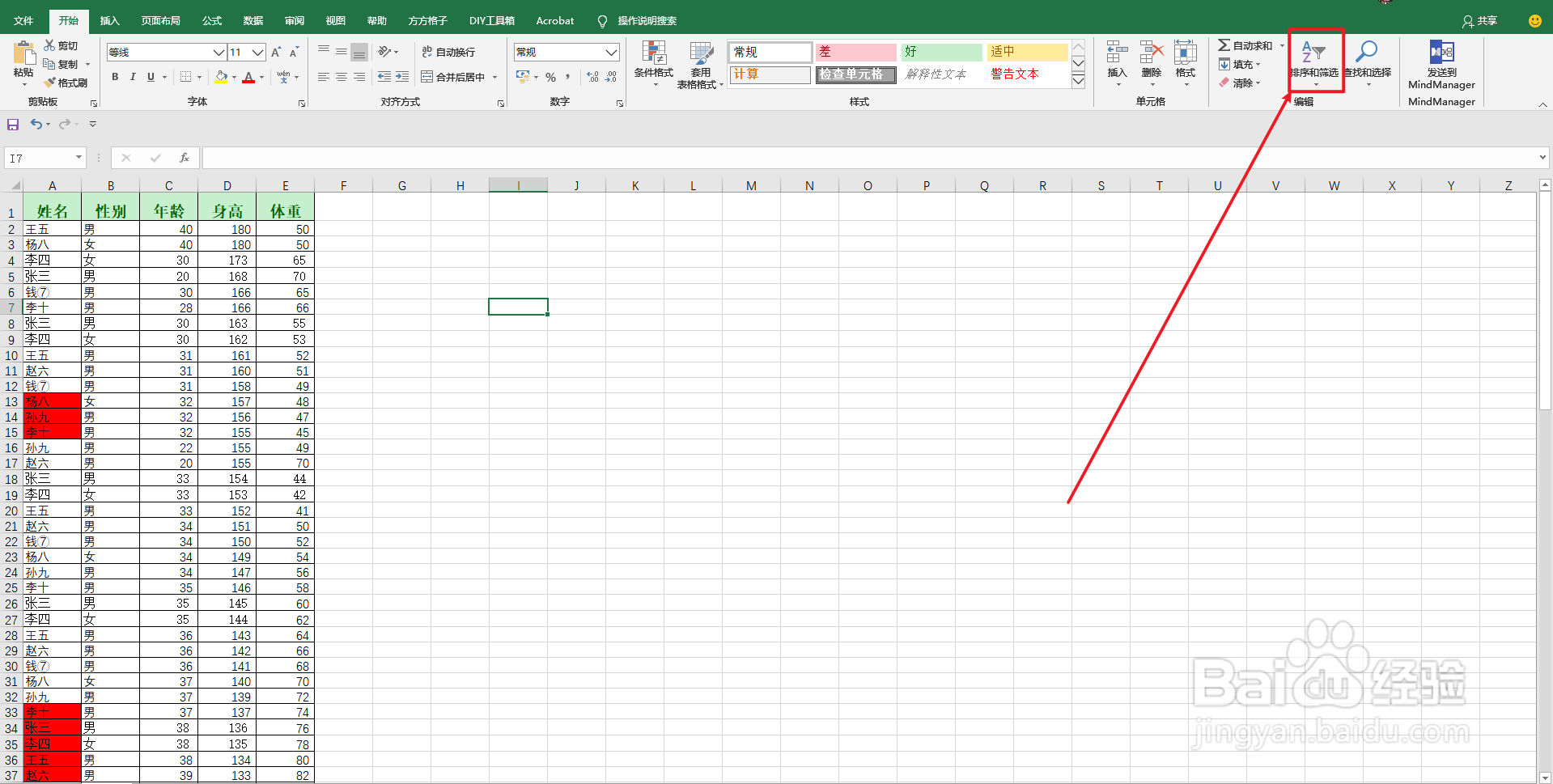Click the Undo arrow

(x=36, y=124)
